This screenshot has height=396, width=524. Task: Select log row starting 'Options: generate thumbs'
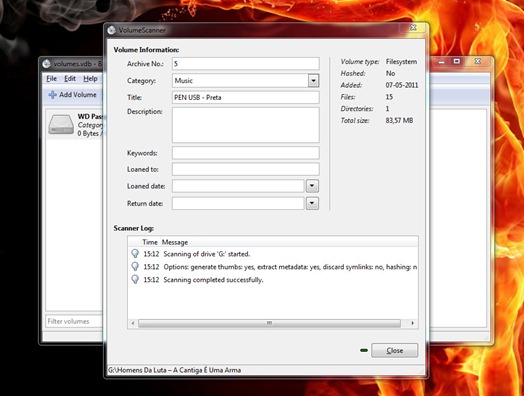[x=273, y=267]
